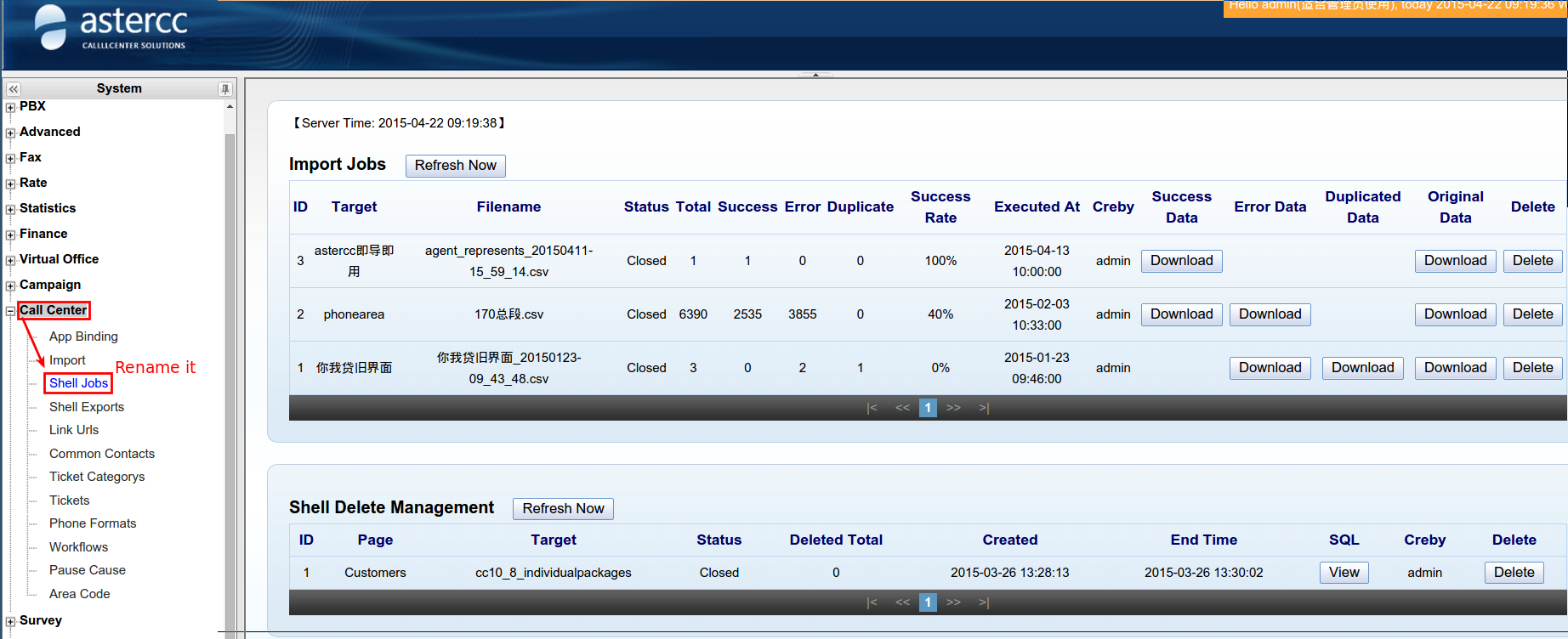Click the scroll-up arrow in sidebar tree
1568x639 pixels.
point(230,107)
